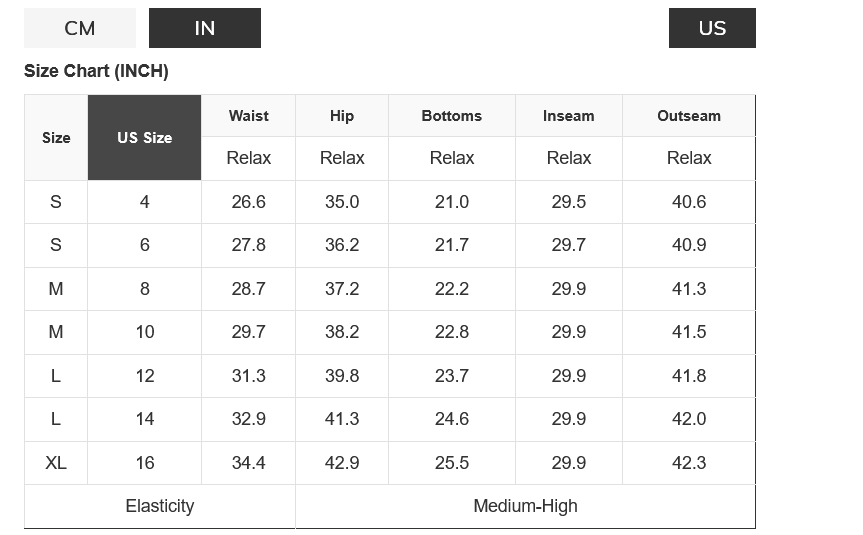Select the XL size row label
Screen dimensions: 863x535
point(56,463)
